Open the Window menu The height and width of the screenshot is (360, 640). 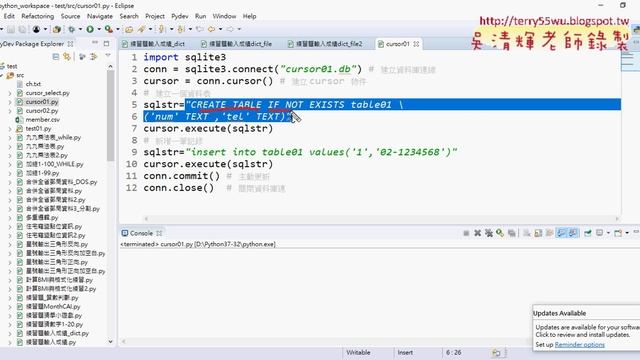pyautogui.click(x=224, y=16)
